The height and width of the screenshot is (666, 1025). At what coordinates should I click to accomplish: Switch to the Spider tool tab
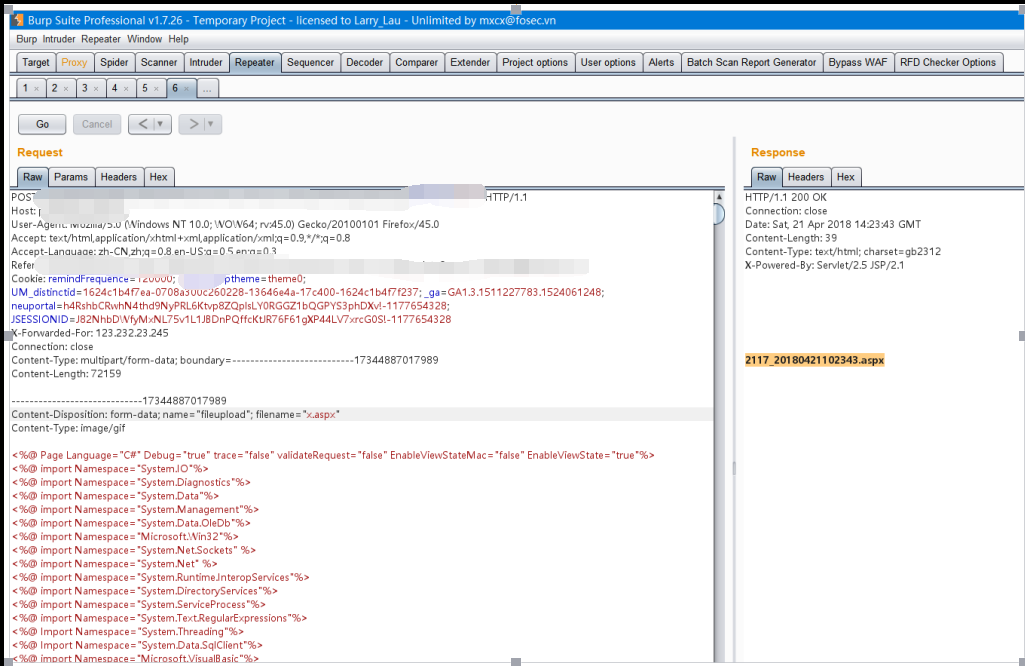point(114,63)
